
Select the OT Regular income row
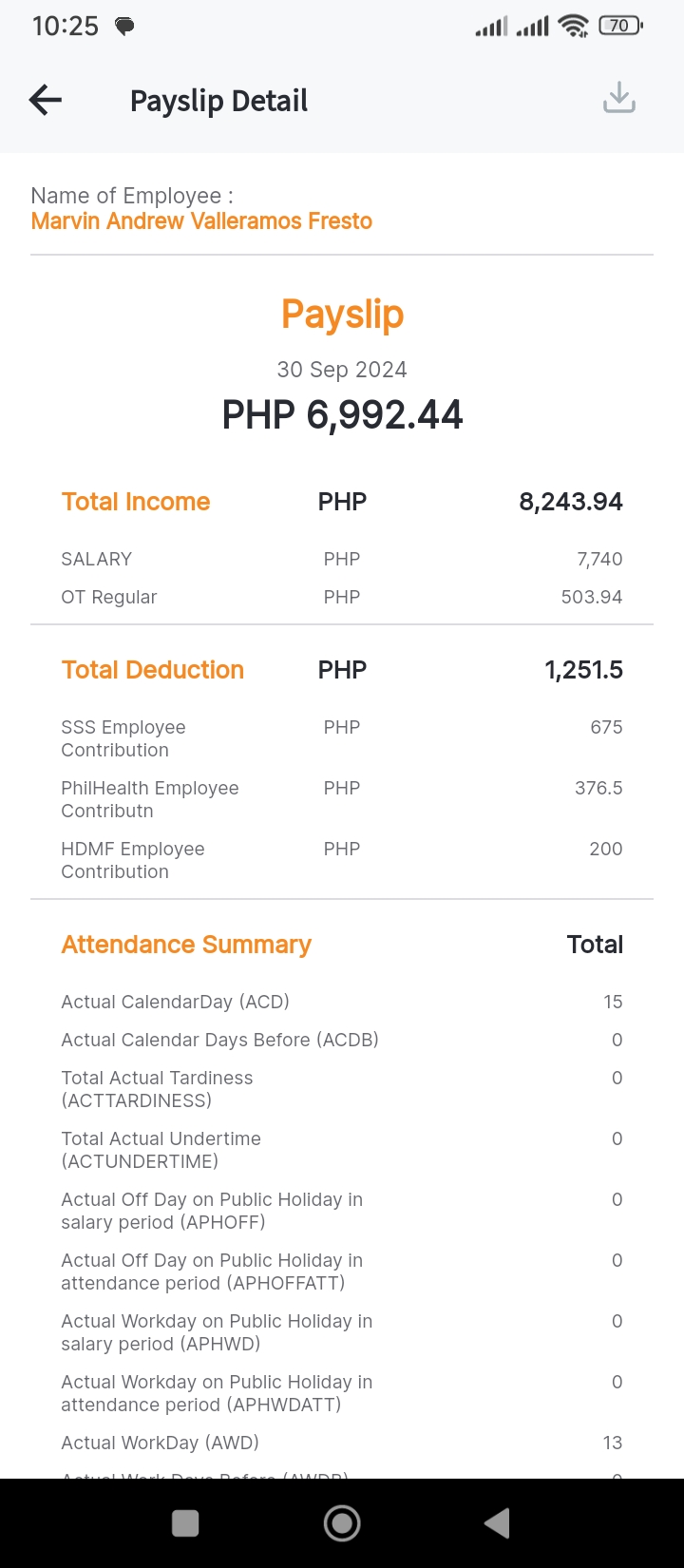pyautogui.click(x=342, y=597)
